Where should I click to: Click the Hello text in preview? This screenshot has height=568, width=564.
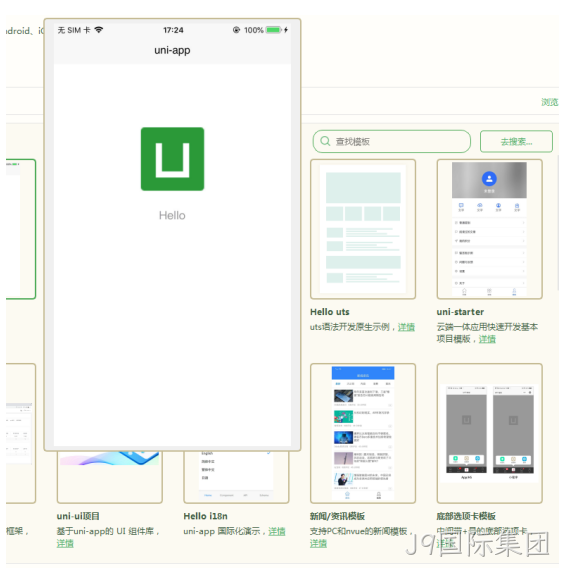click(x=172, y=216)
